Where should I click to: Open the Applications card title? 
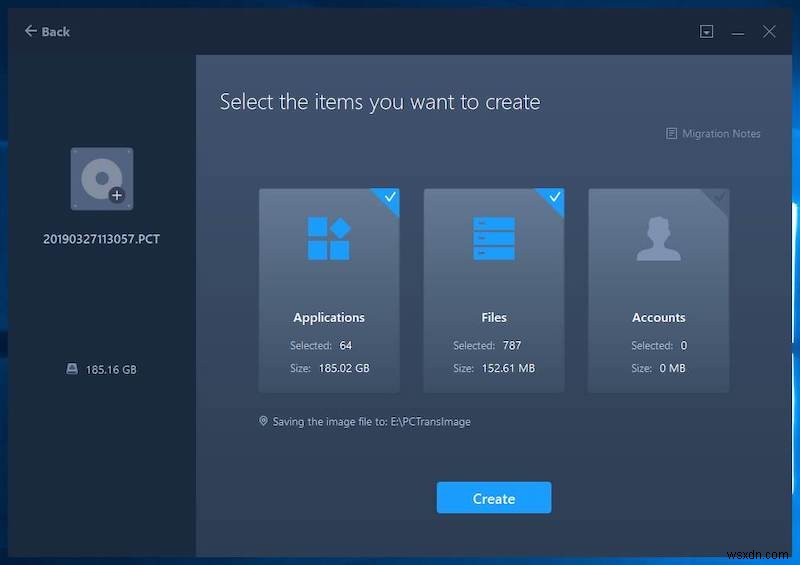pos(329,317)
